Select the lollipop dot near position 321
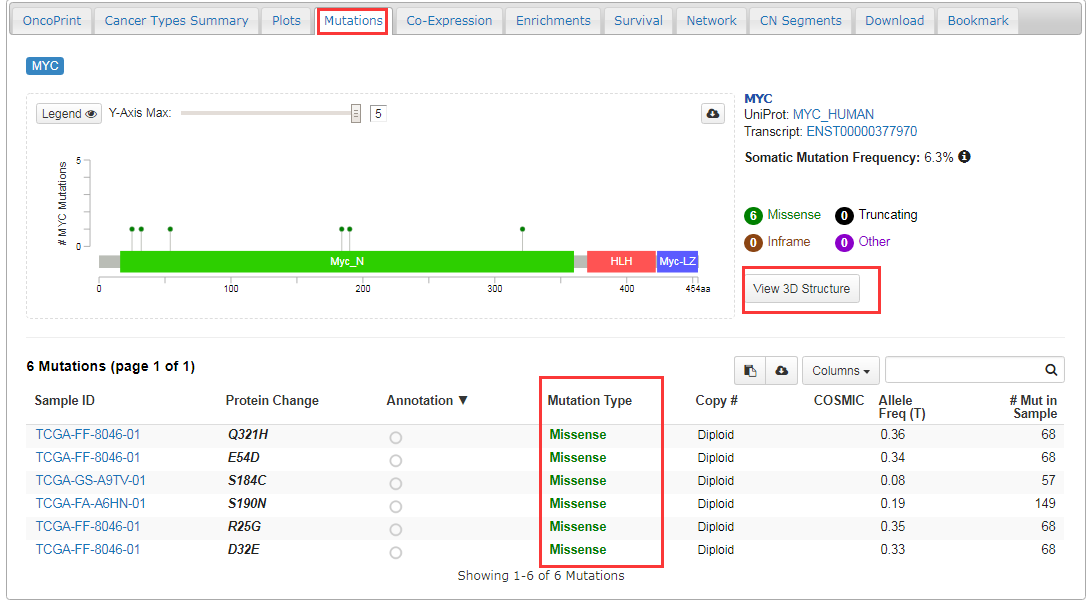This screenshot has width=1091, height=612. (x=522, y=229)
